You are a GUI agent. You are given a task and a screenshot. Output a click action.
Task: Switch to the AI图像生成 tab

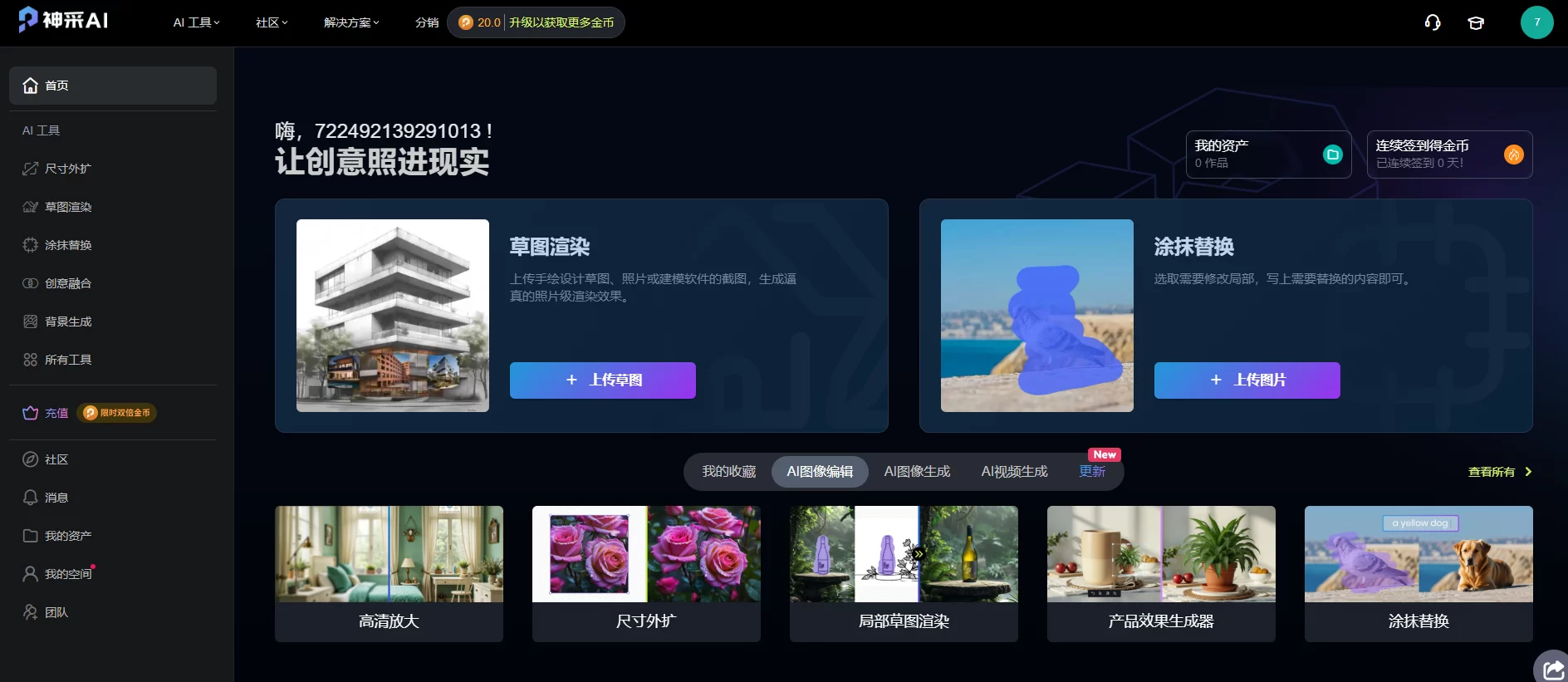917,472
